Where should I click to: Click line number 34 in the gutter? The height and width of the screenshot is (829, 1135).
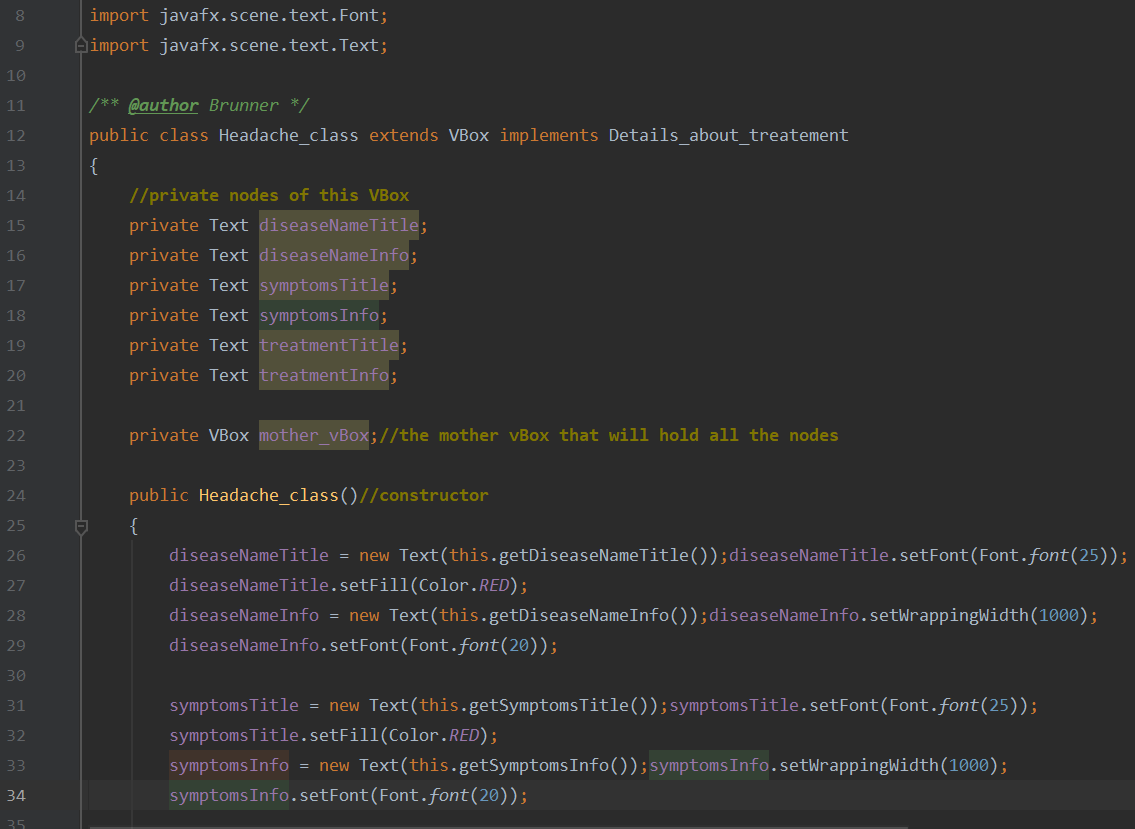click(16, 795)
